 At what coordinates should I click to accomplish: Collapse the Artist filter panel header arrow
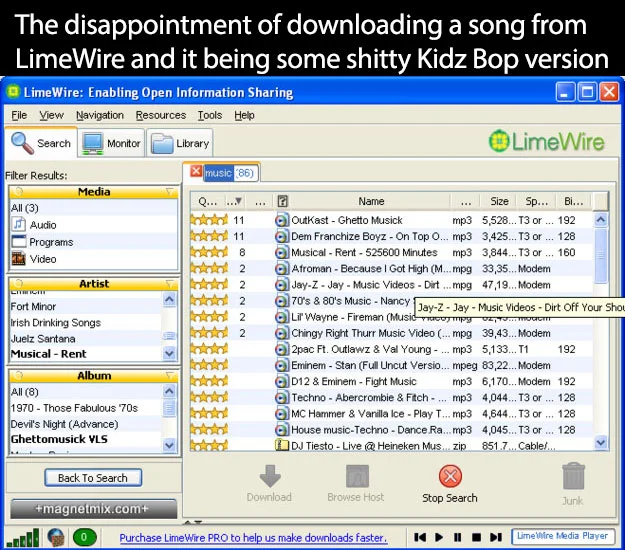pyautogui.click(x=170, y=284)
